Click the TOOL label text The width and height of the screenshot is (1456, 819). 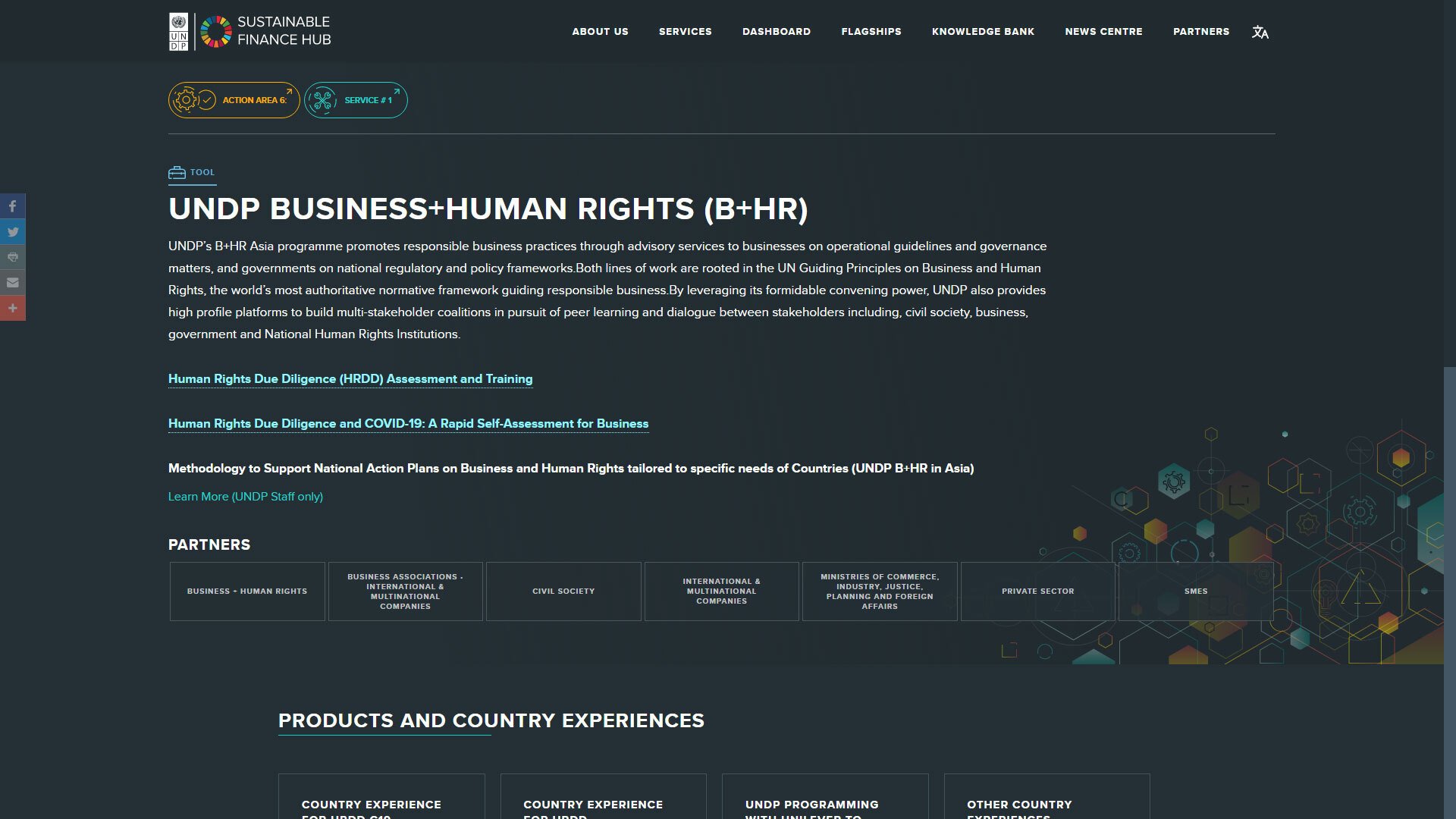coord(202,173)
